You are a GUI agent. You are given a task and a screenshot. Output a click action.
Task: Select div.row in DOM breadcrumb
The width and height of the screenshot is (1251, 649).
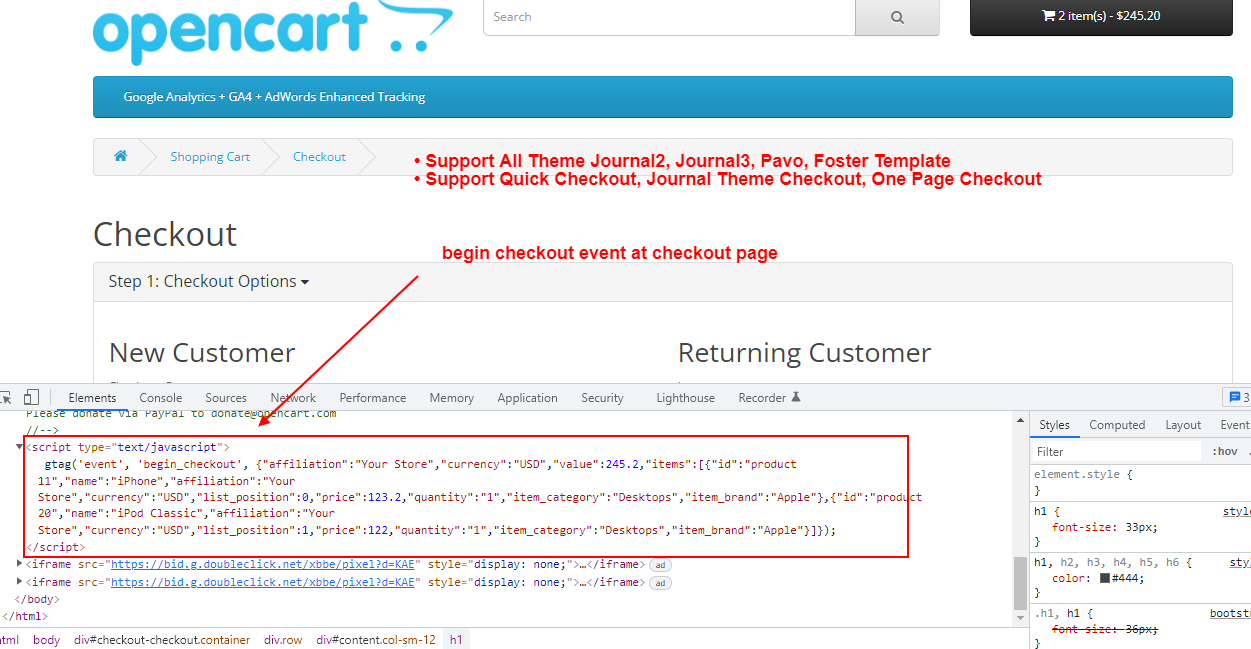coord(283,640)
